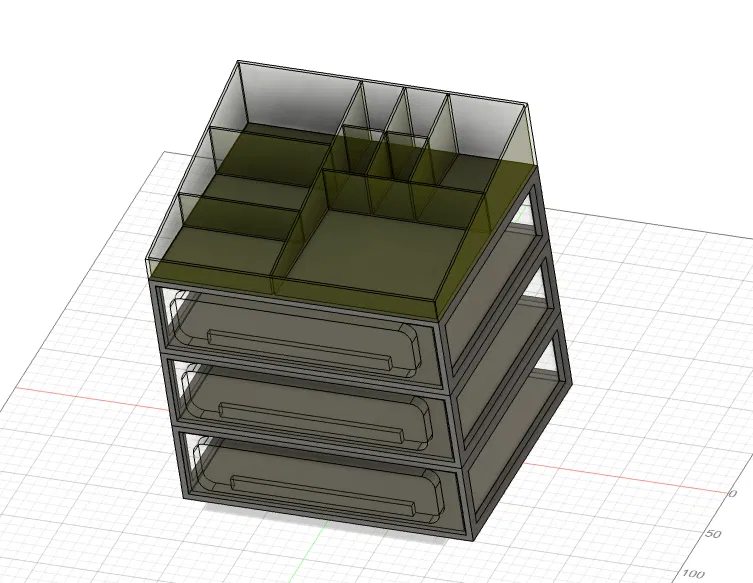Select the bottom drawer's handle bar
The image size is (753, 583).
[x=324, y=497]
